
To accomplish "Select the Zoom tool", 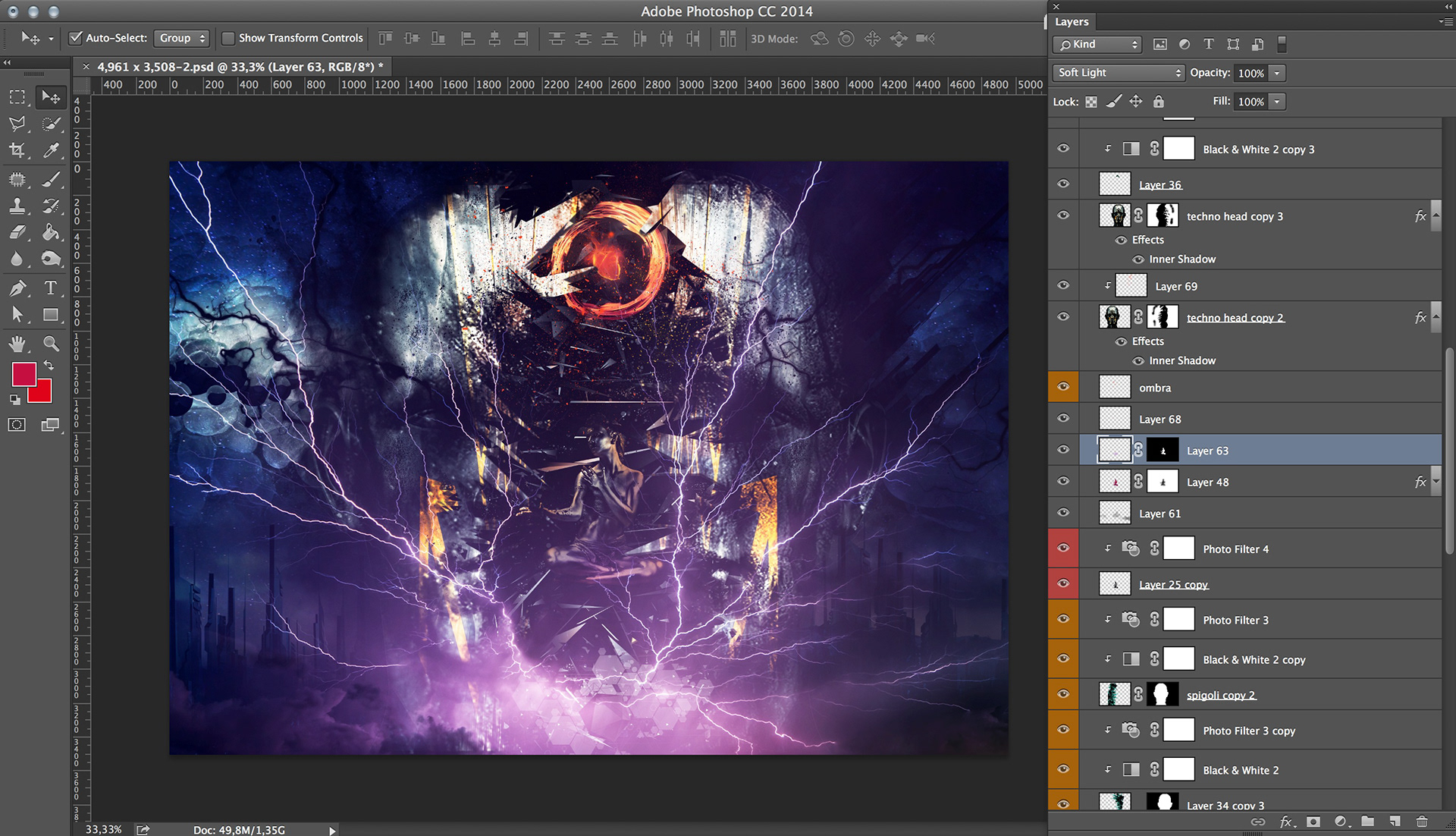I will 50,344.
